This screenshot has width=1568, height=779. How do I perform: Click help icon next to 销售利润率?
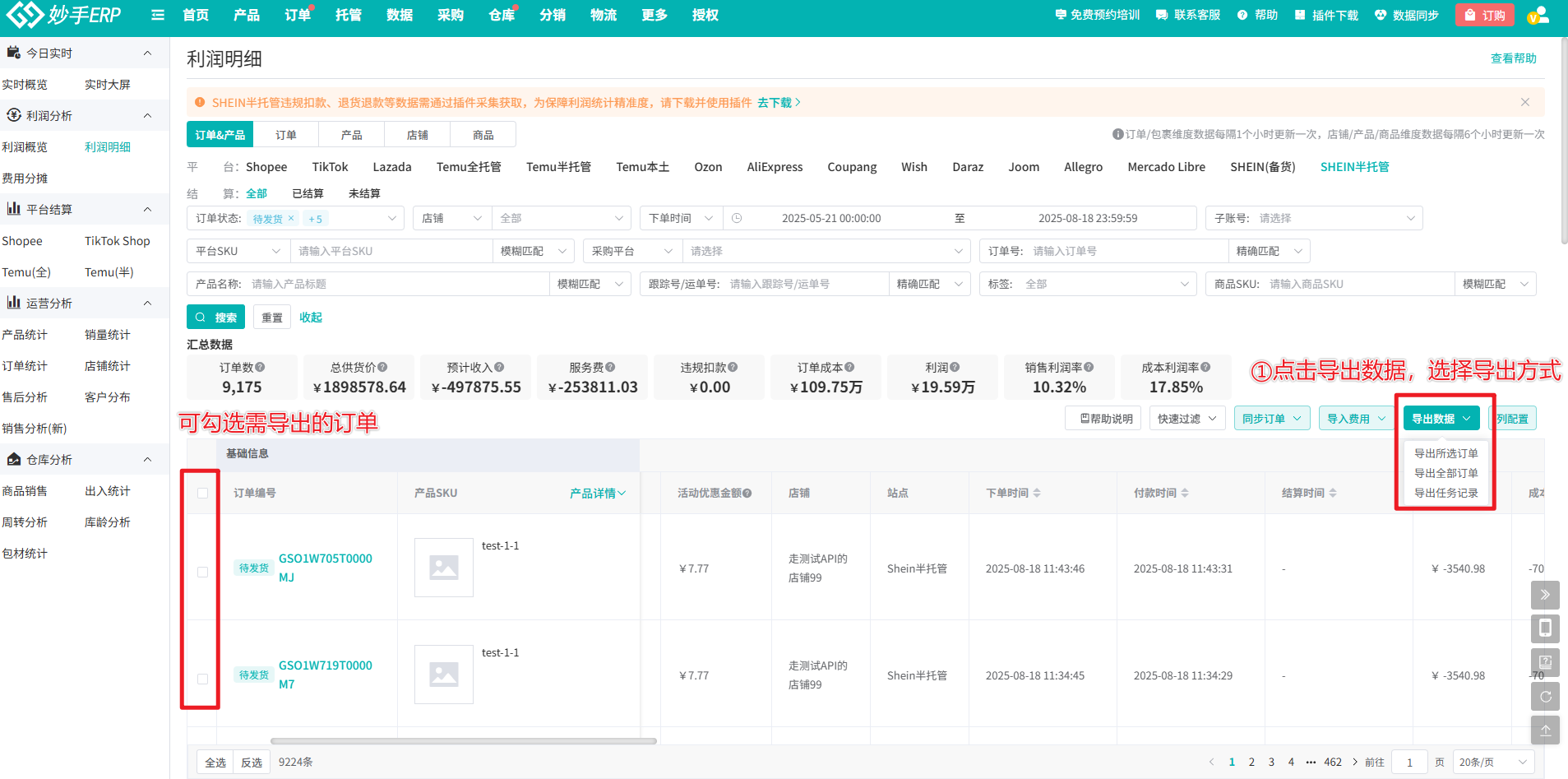coord(1089,368)
